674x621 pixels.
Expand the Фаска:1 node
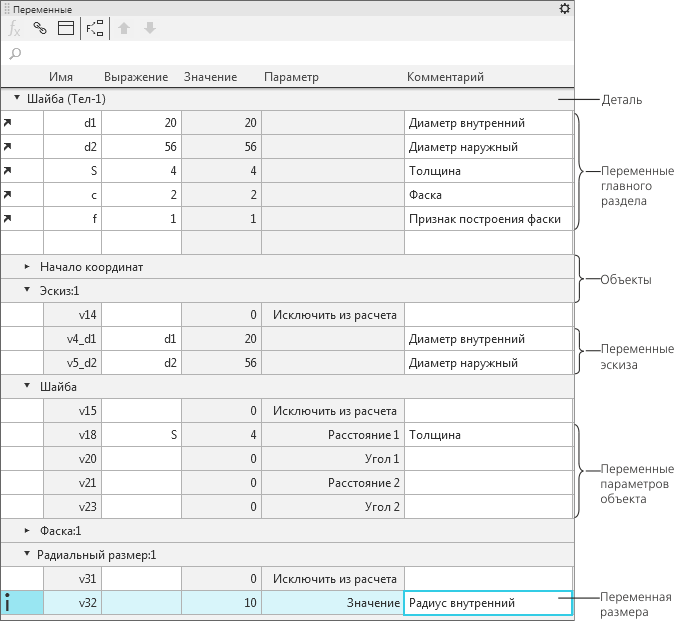point(28,531)
